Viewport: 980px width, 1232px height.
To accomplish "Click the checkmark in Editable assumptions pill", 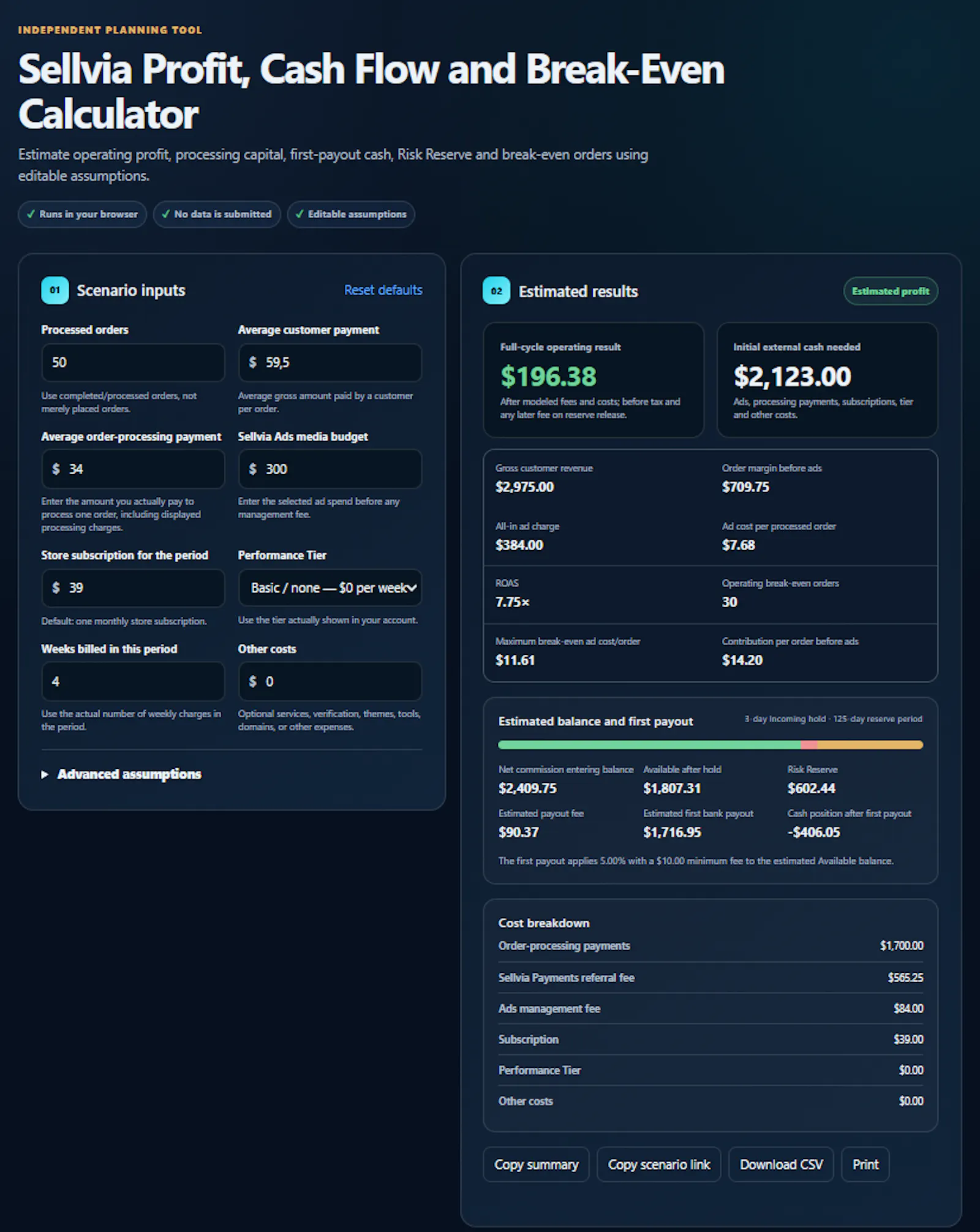I will point(300,214).
